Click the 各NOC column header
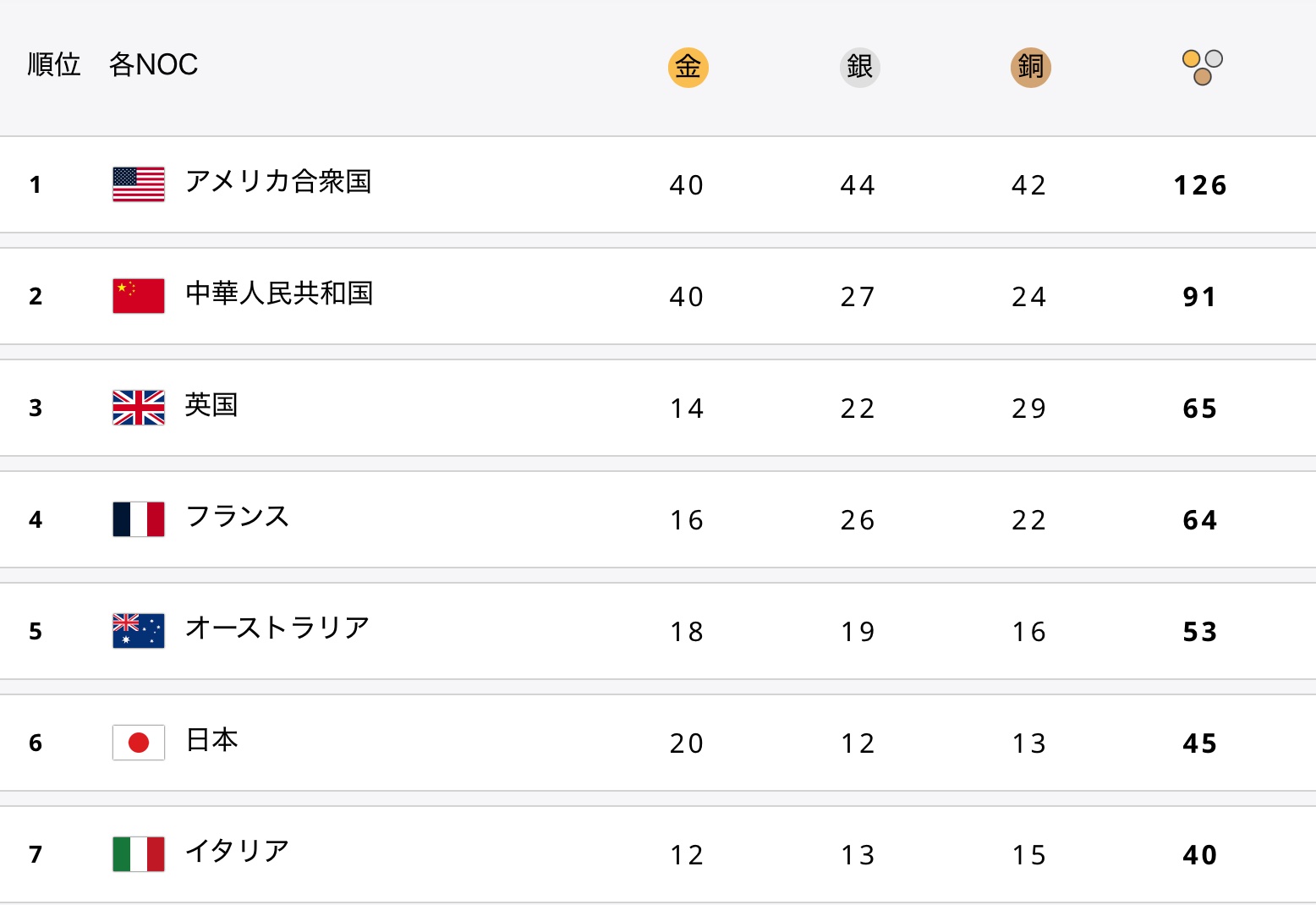This screenshot has width=1316, height=905. (x=153, y=64)
